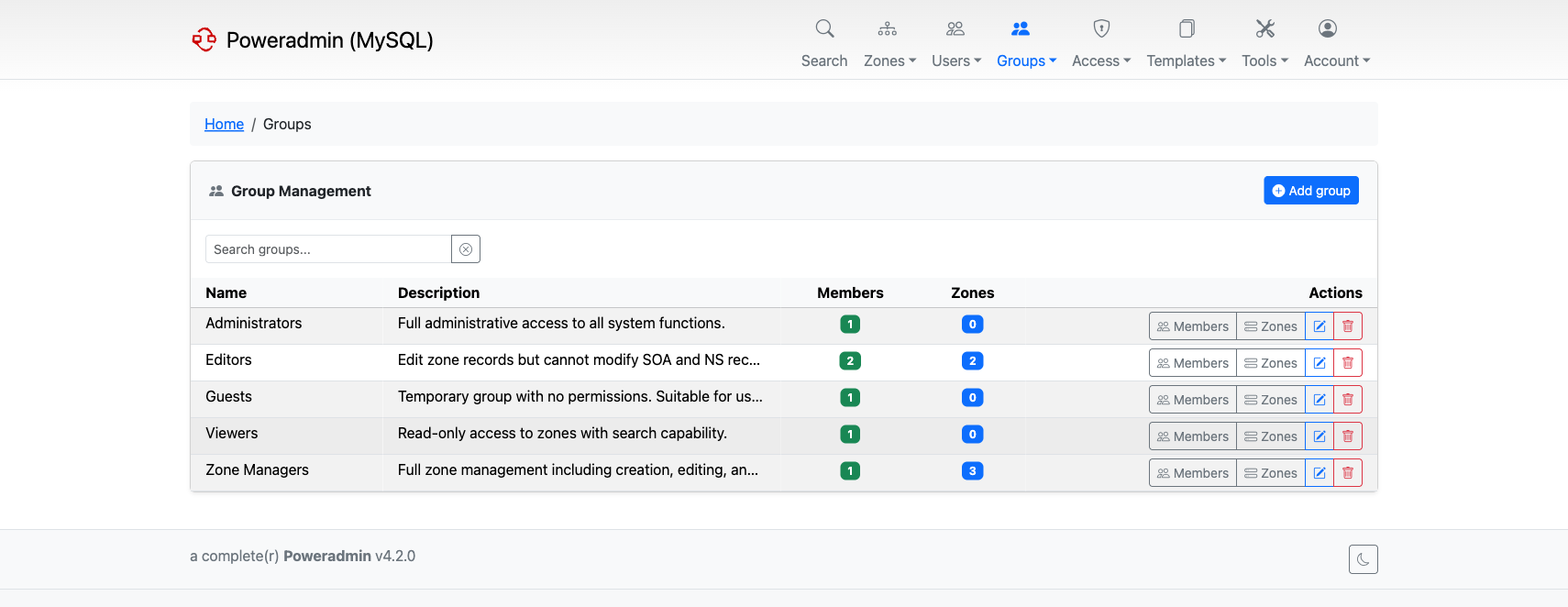View Zones for the Zone Managers group

pos(1270,473)
